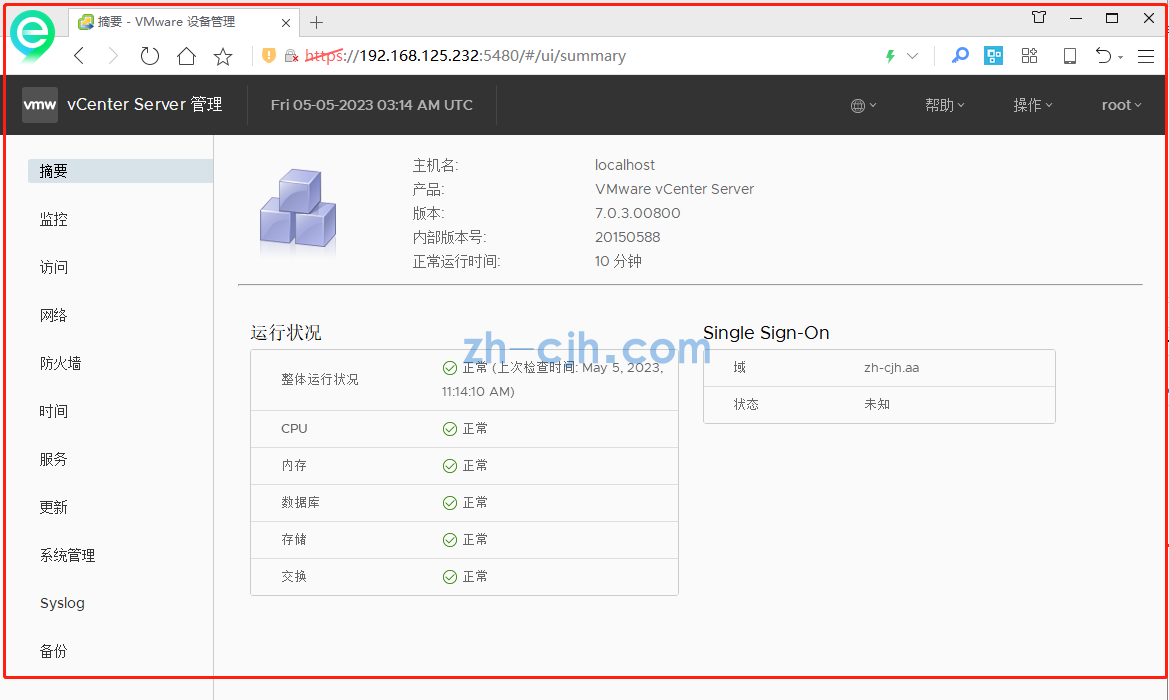
Task: Click green check icon in 交换 row
Action: point(450,576)
